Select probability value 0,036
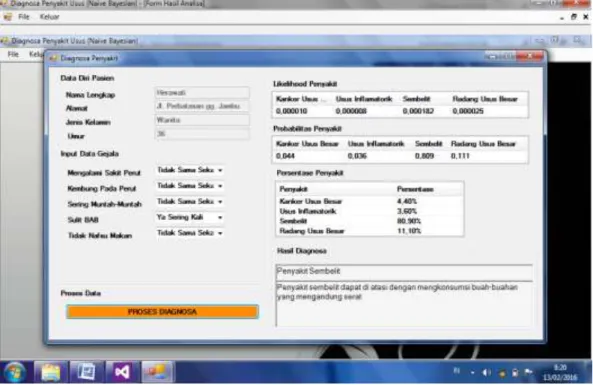The image size is (593, 385). click(x=357, y=156)
